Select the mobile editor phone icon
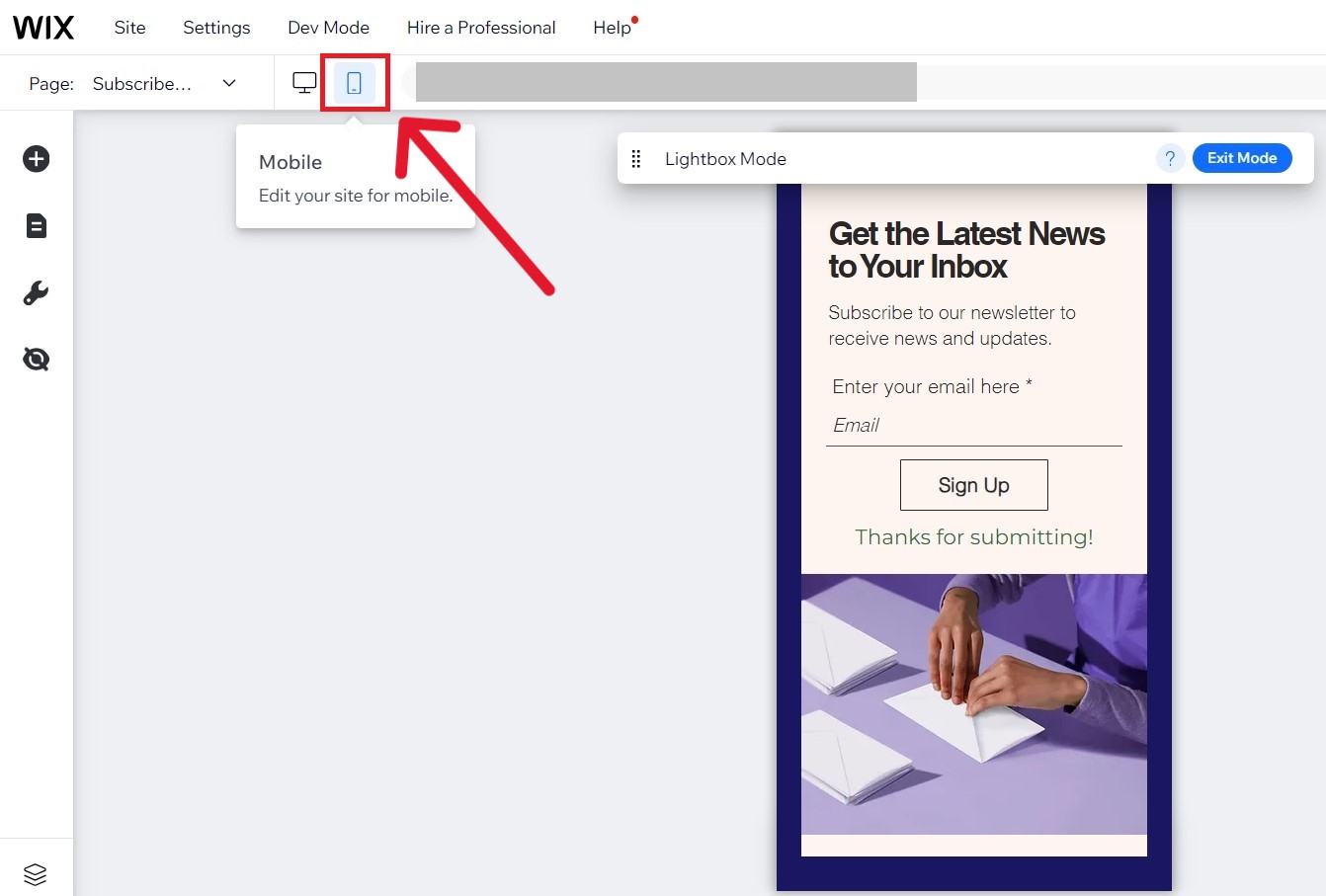 [x=355, y=82]
